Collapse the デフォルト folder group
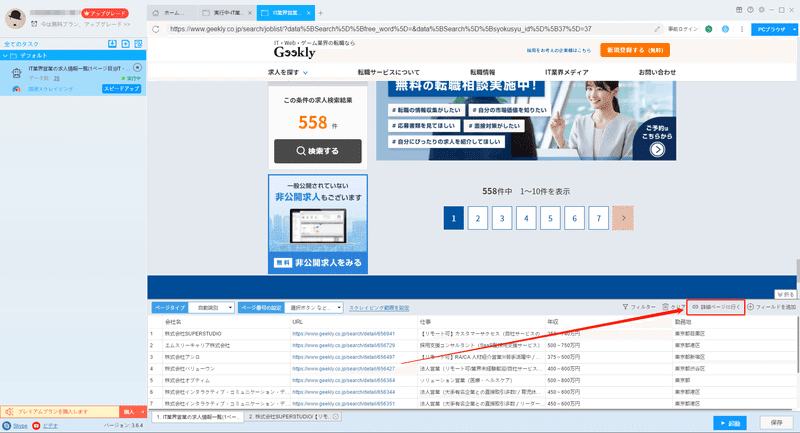Screen dimensions: 800x433 point(5,55)
